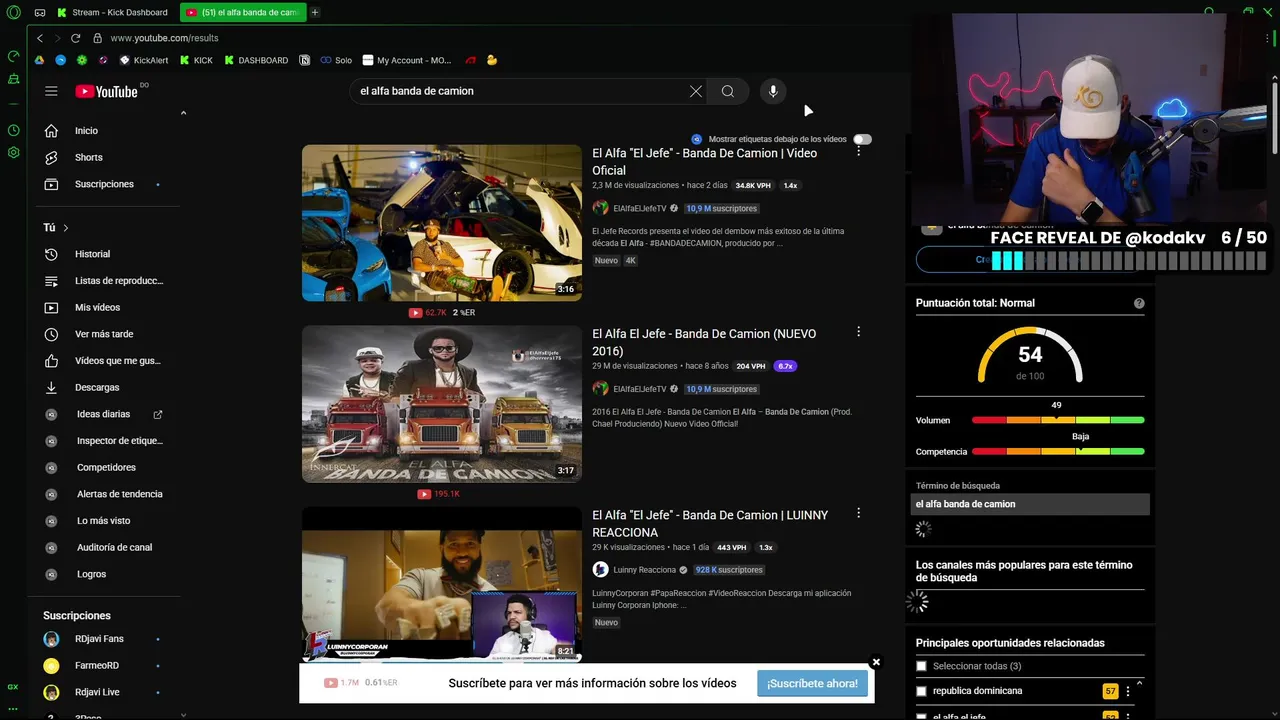Open the rubber duck bookmark icon
This screenshot has width=1280, height=720.
coord(492,60)
